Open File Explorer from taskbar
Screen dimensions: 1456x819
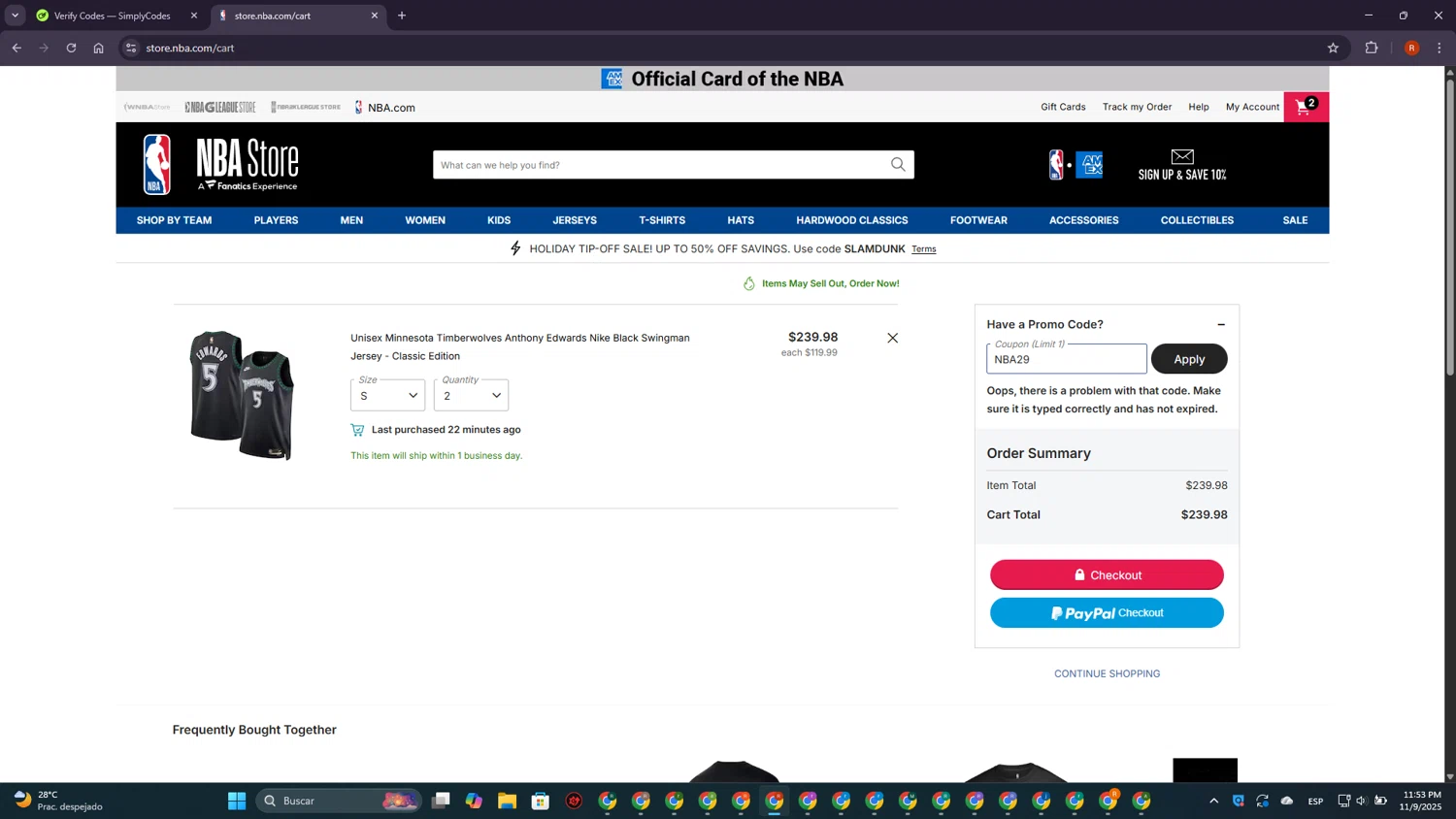coord(507,801)
